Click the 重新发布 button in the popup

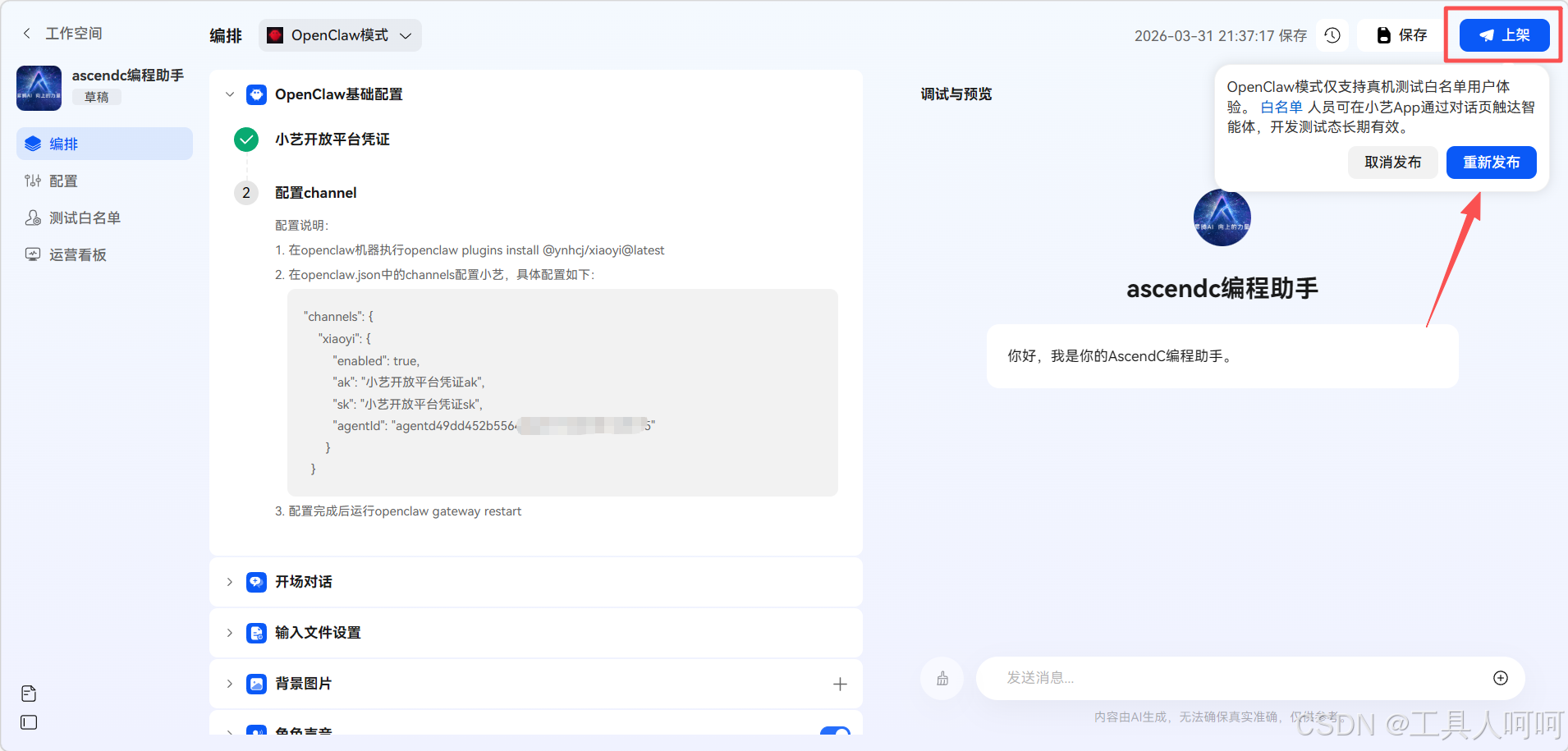pyautogui.click(x=1490, y=162)
